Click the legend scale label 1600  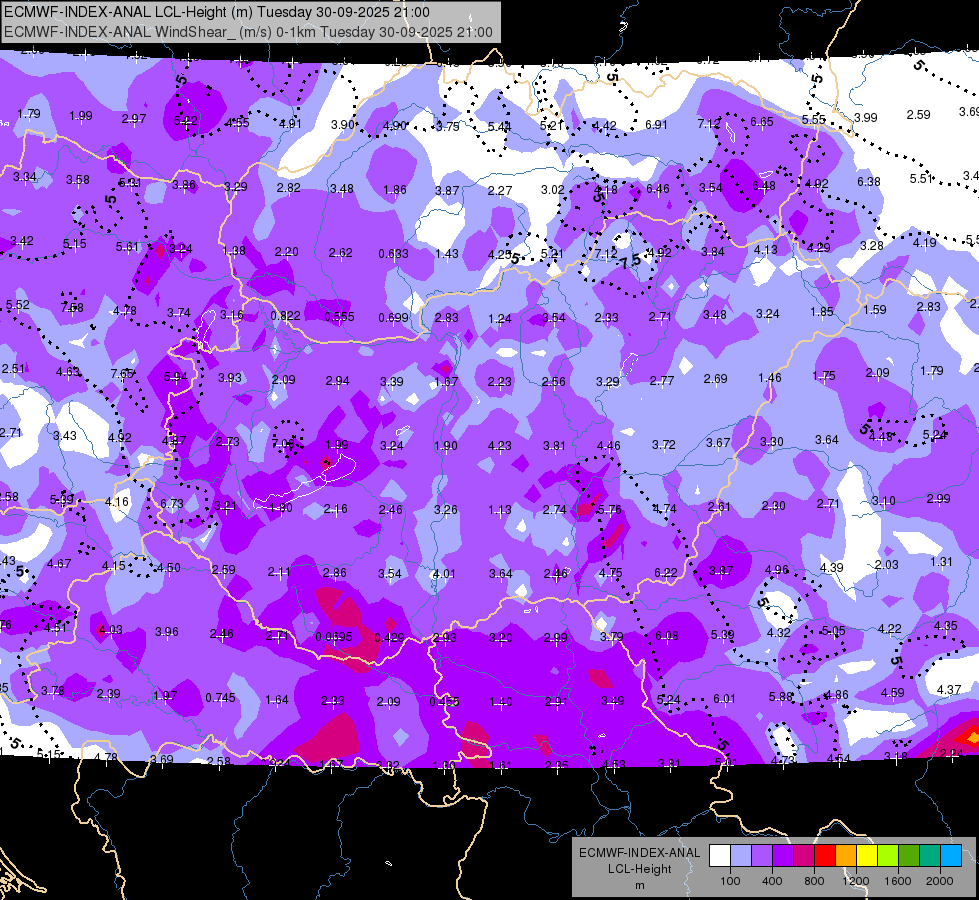pos(898,881)
